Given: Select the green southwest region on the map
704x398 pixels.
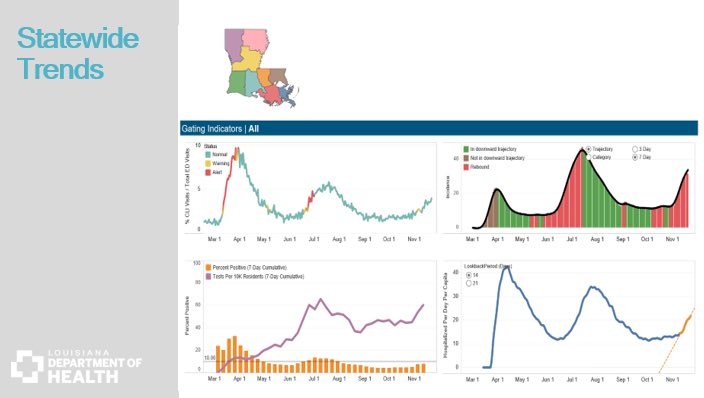Looking at the screenshot, I should 236,83.
